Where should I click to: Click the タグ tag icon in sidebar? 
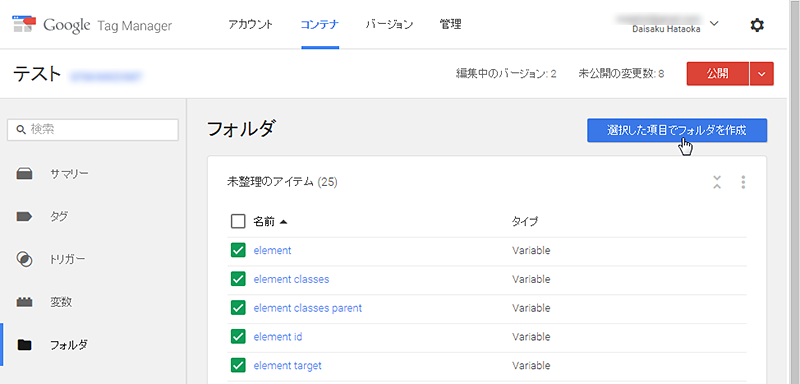(24, 217)
